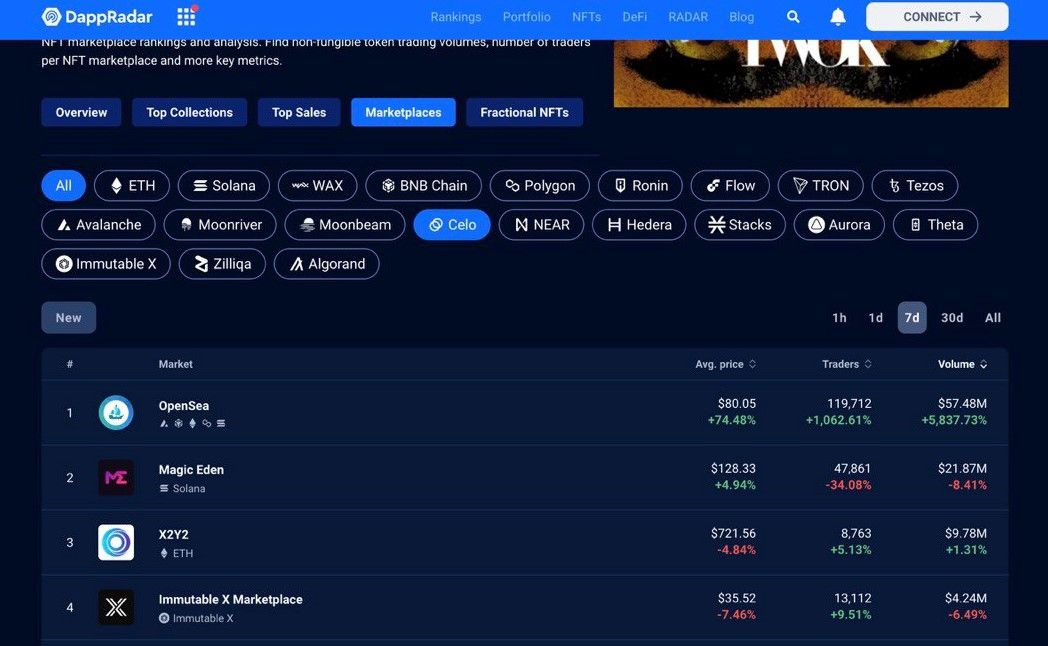Click the CONNECT wallet button
The width and height of the screenshot is (1048, 646).
coord(937,17)
